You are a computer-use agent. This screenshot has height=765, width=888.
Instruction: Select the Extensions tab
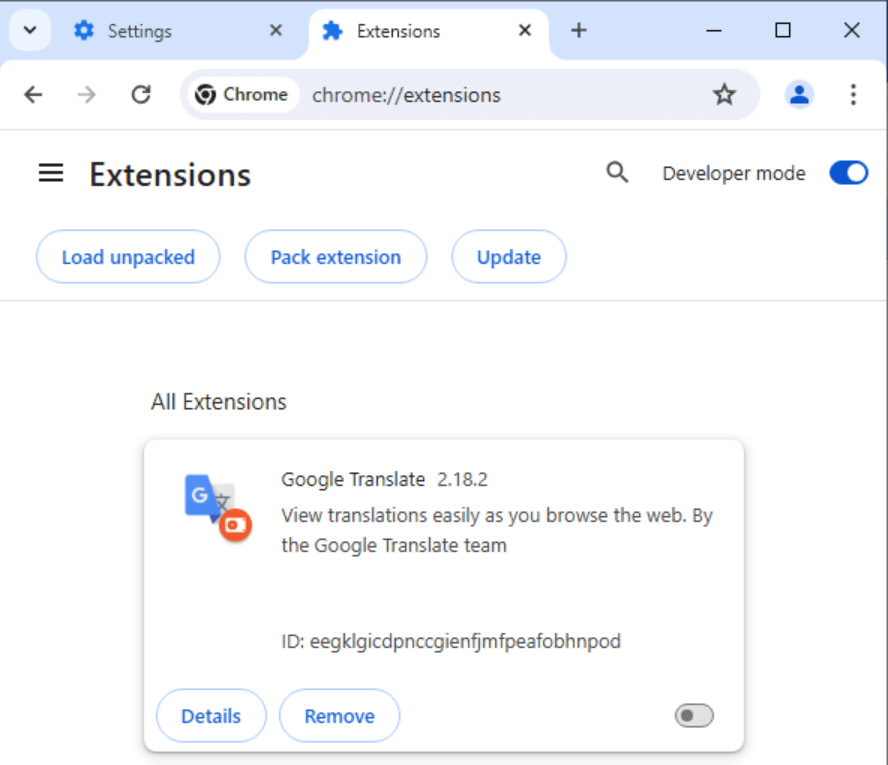(398, 31)
